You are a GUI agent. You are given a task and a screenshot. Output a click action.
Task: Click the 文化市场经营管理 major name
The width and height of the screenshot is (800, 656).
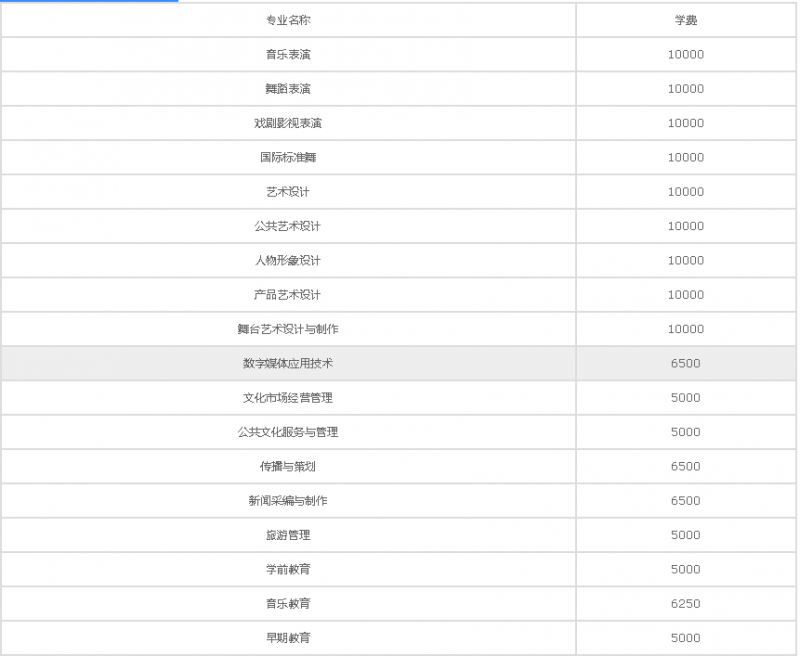(288, 398)
